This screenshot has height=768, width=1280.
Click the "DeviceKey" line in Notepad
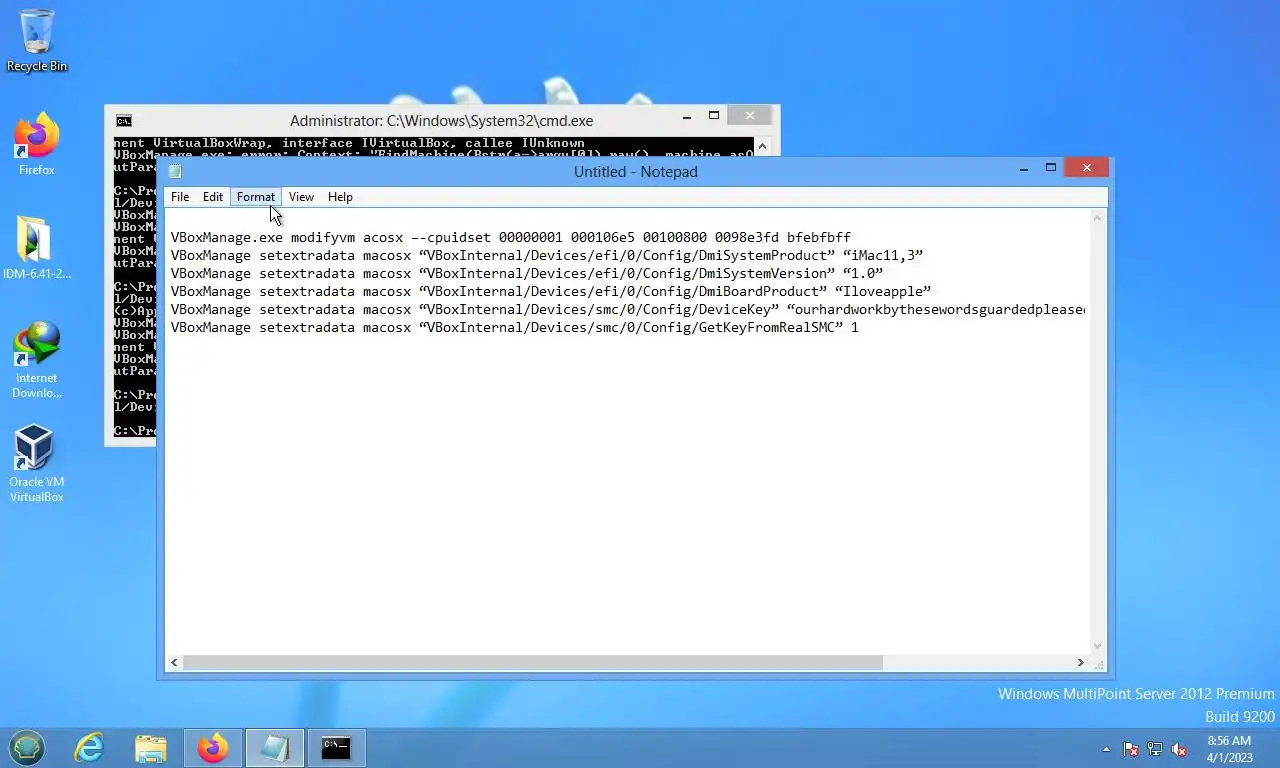[628, 309]
